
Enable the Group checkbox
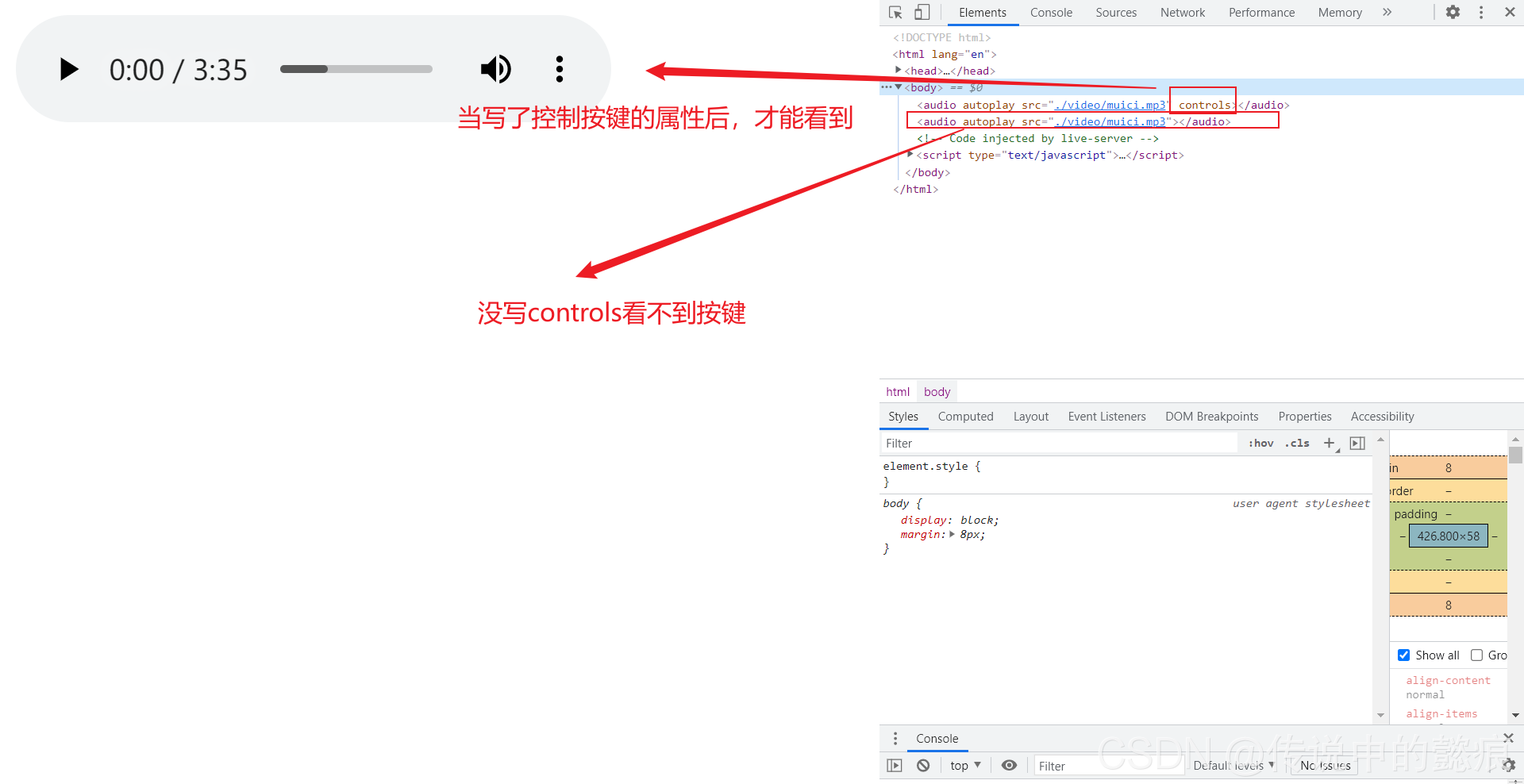point(1476,655)
